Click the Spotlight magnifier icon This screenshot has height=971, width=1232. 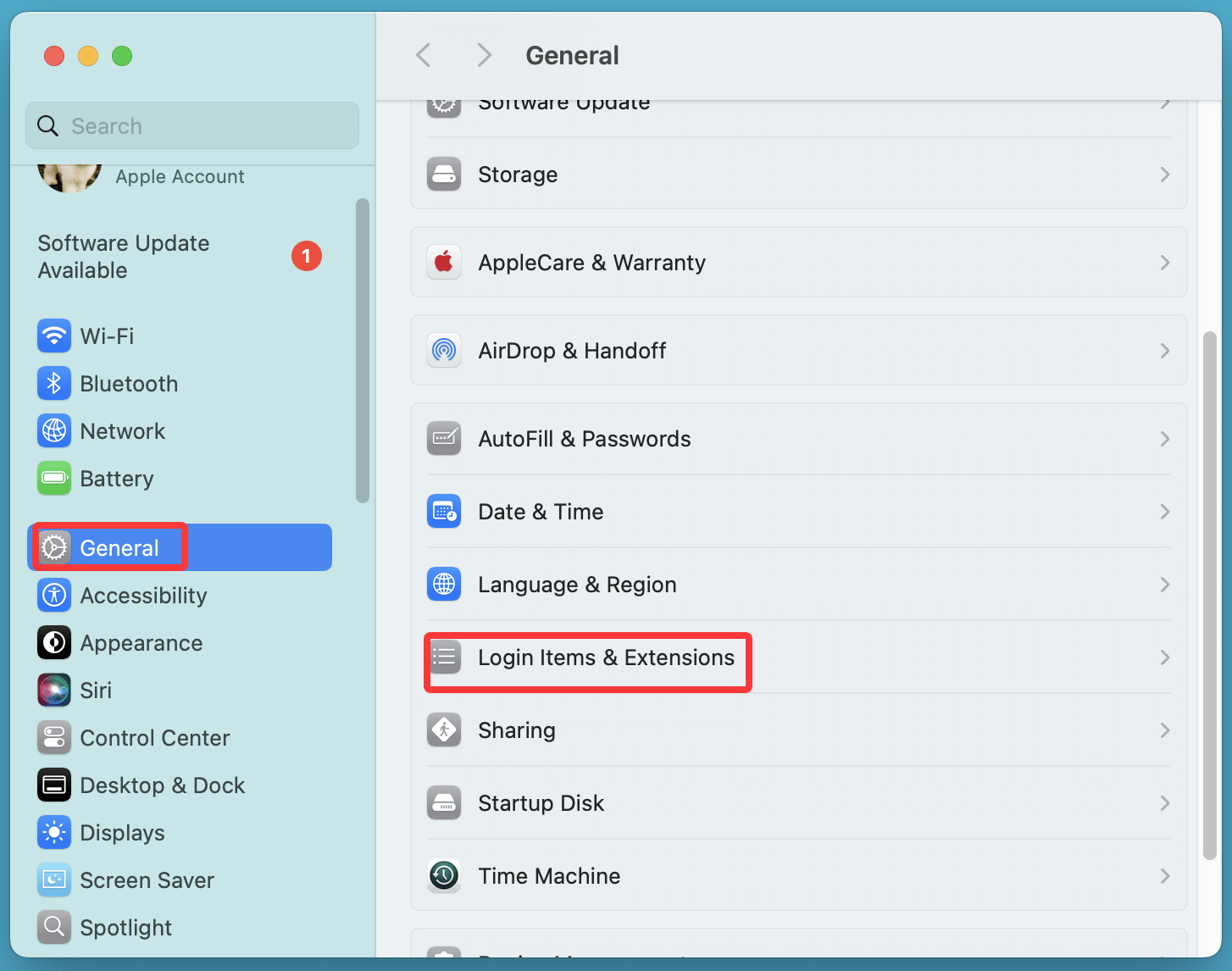[x=53, y=927]
